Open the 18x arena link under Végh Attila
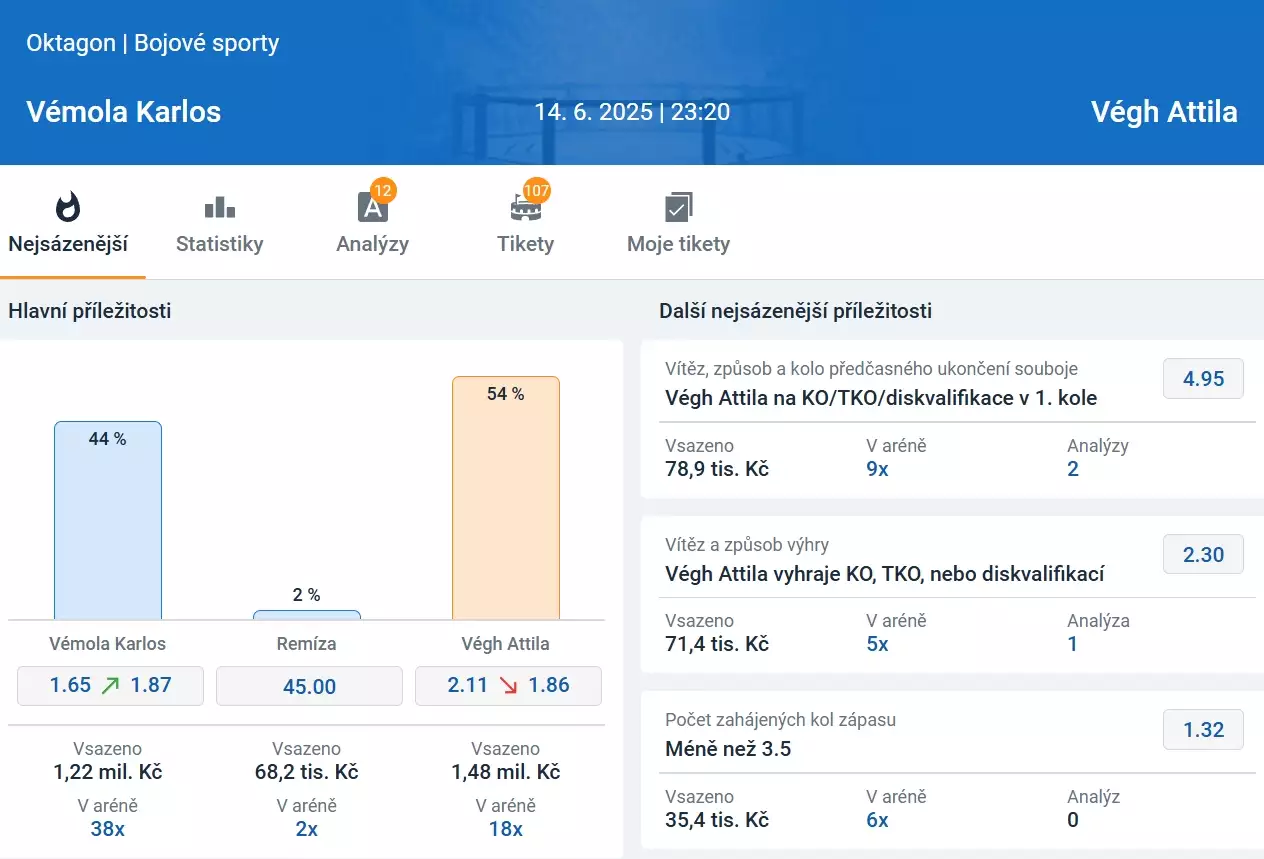The image size is (1264, 859). point(506,829)
